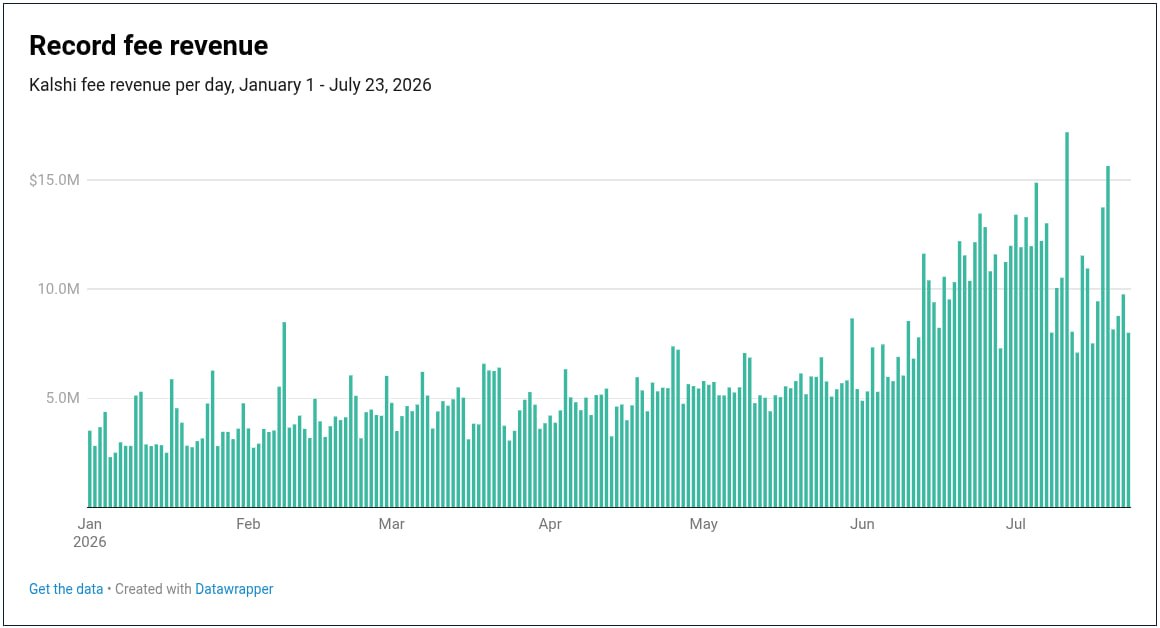Click the tall February spike bar near 8.5M
Viewport: 1160px width, 628px height.
(284, 414)
